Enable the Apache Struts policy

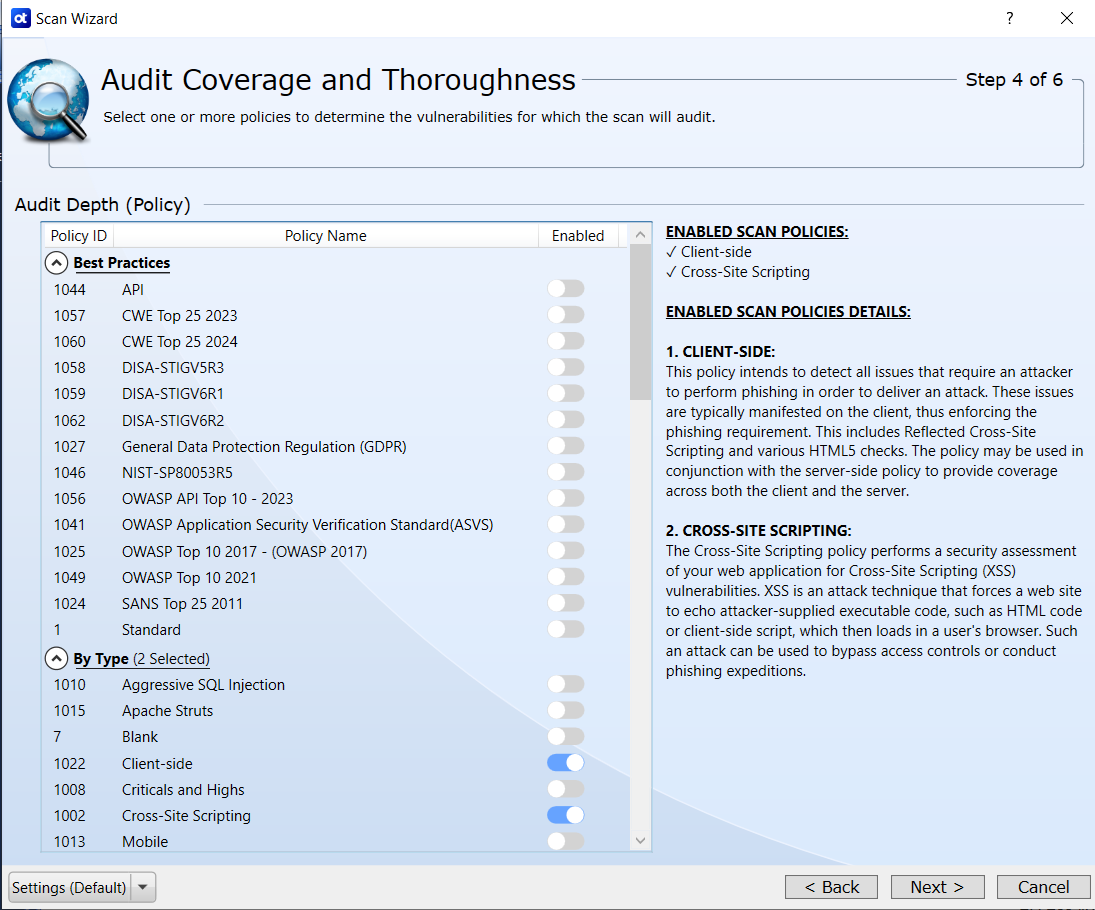565,710
